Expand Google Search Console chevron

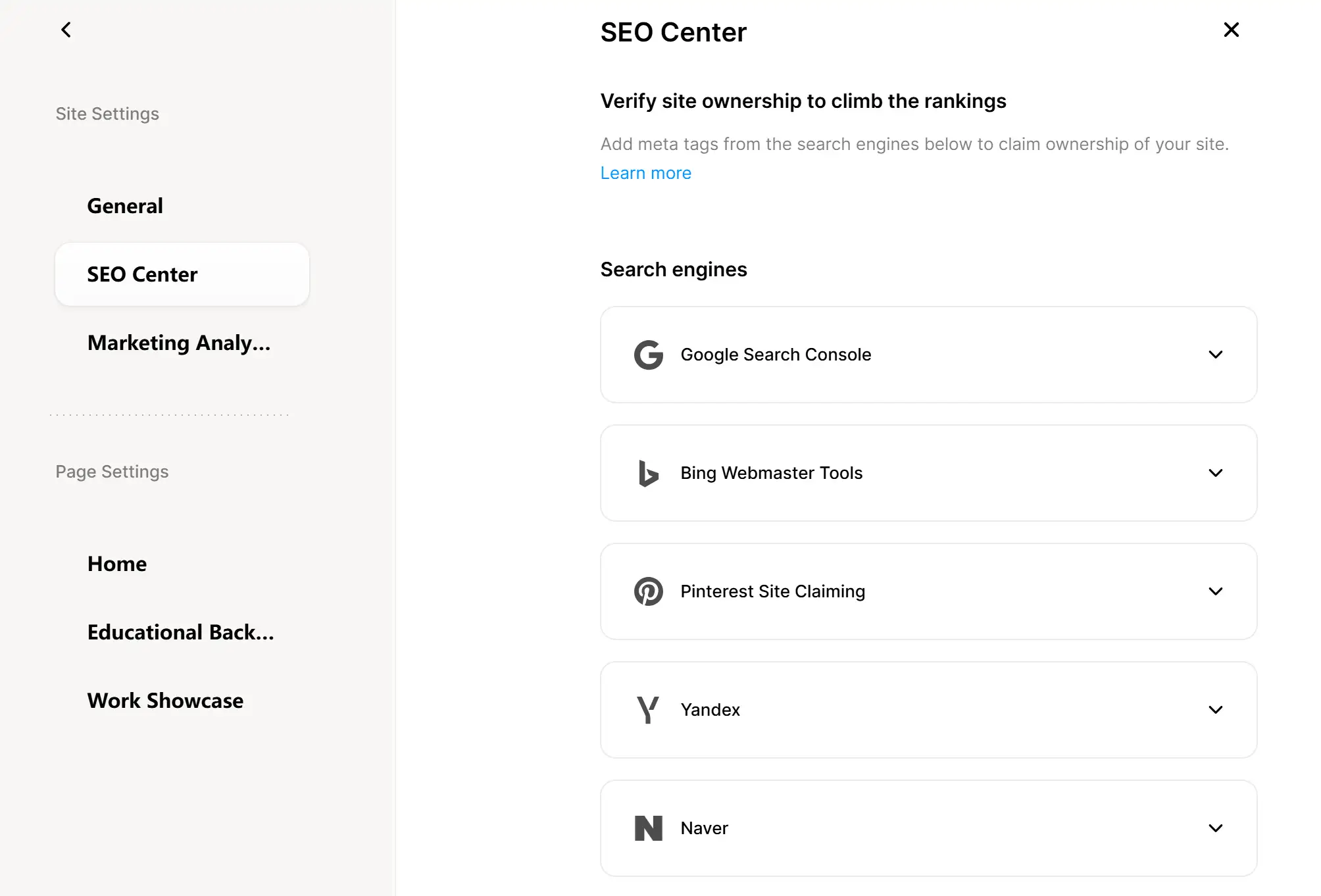point(1215,355)
